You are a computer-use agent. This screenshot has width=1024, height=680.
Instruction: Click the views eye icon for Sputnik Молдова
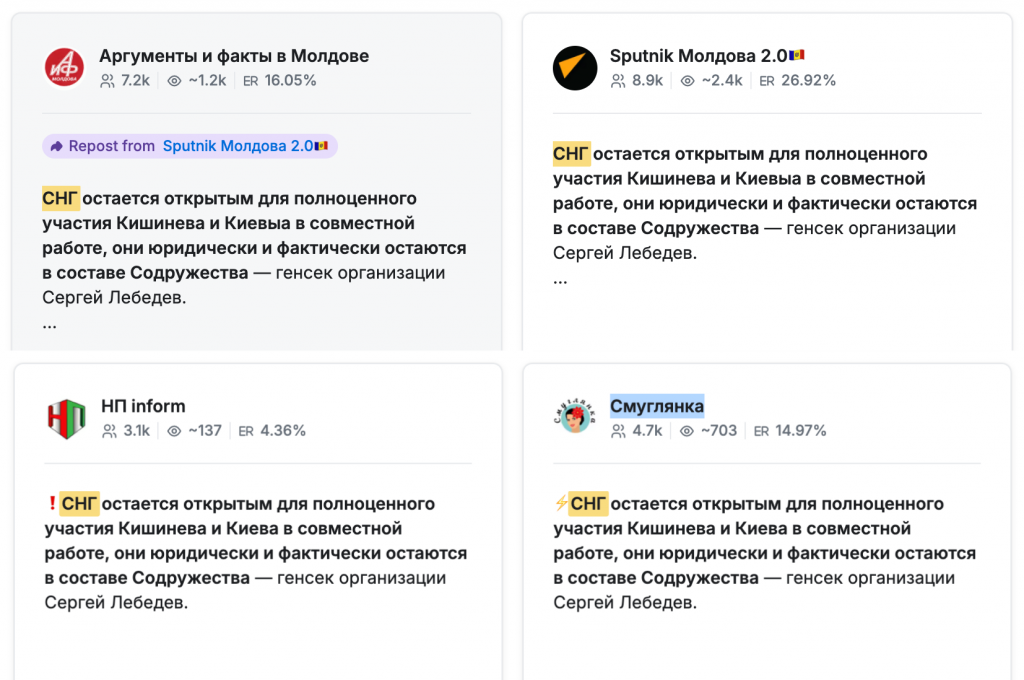click(x=687, y=81)
